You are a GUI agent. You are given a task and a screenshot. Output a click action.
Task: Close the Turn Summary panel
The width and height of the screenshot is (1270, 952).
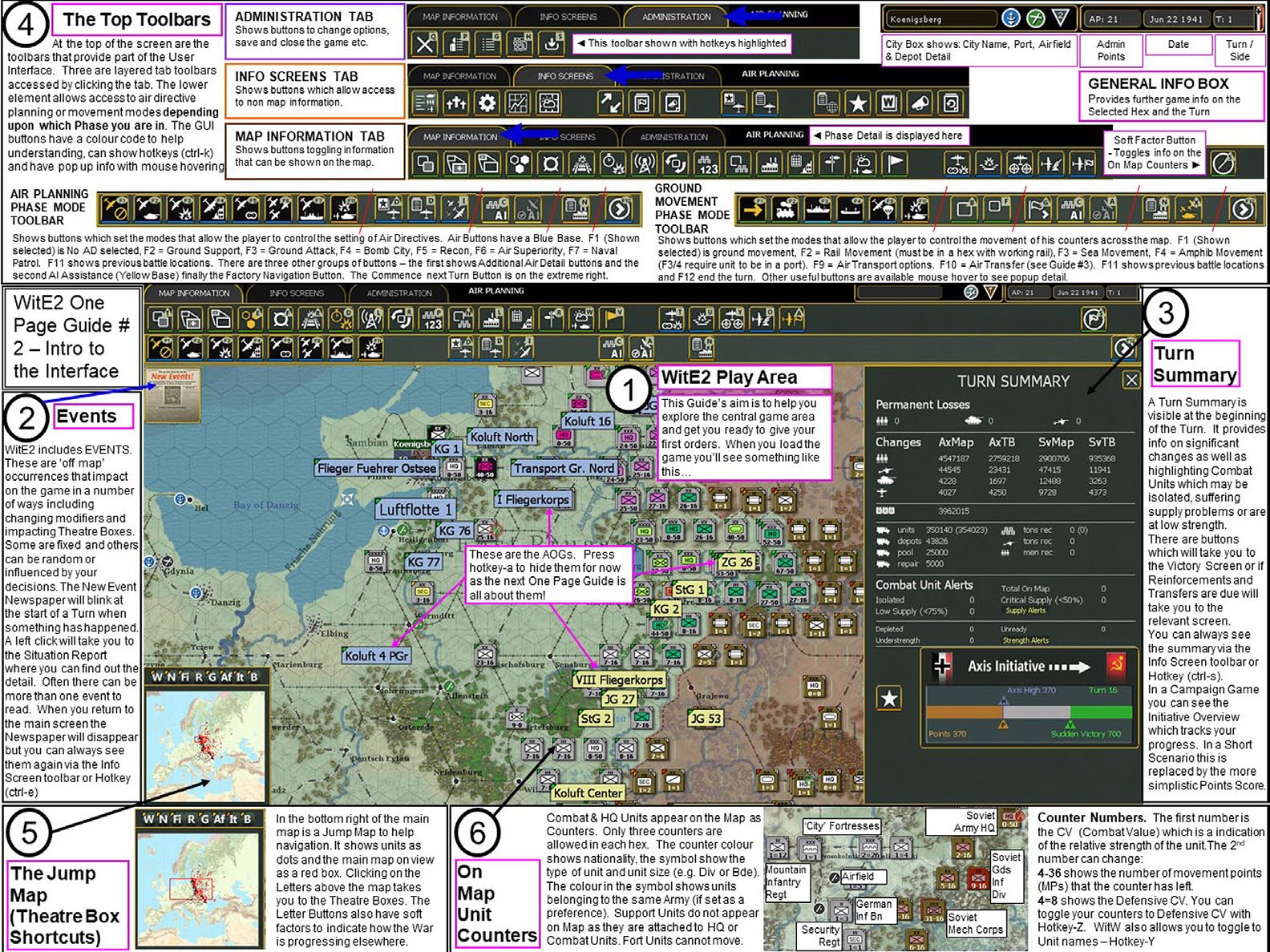point(1130,380)
